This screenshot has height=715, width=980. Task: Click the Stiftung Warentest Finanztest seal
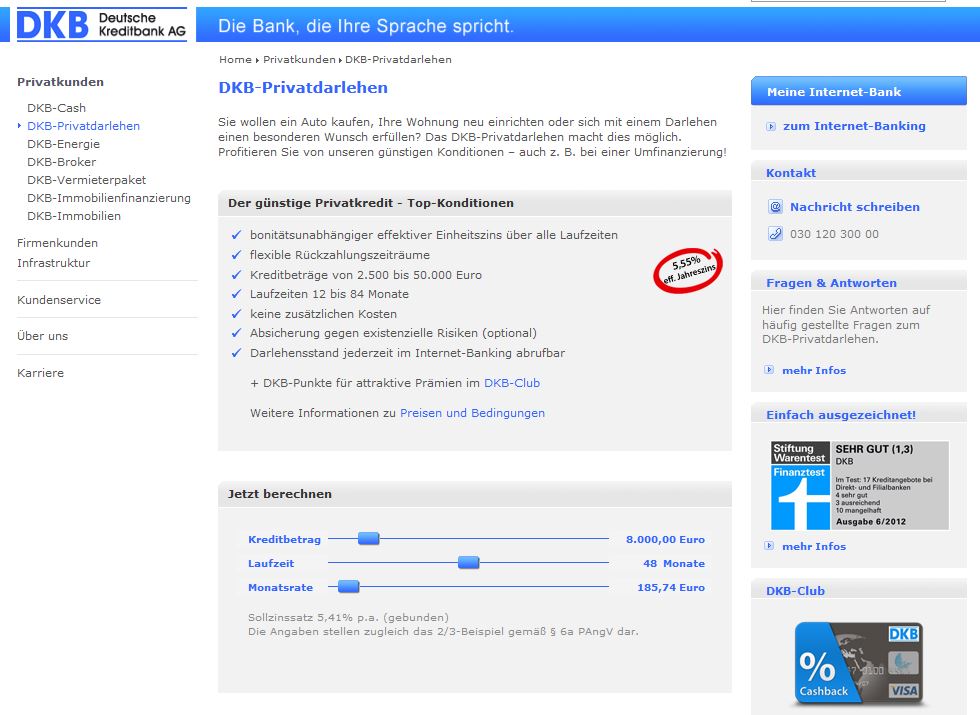[801, 485]
